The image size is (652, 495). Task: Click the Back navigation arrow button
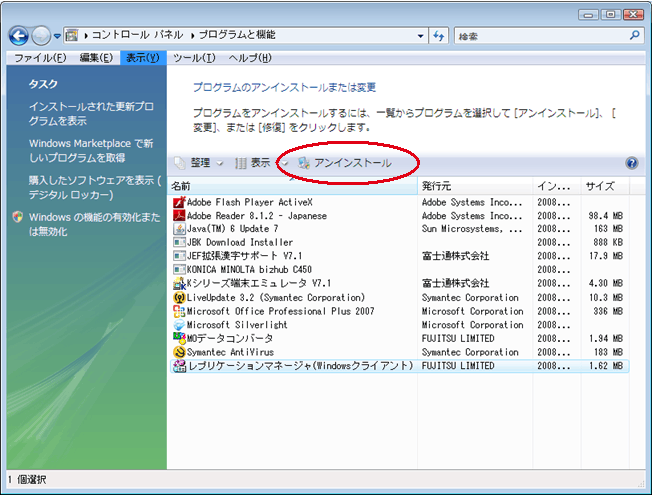point(19,36)
